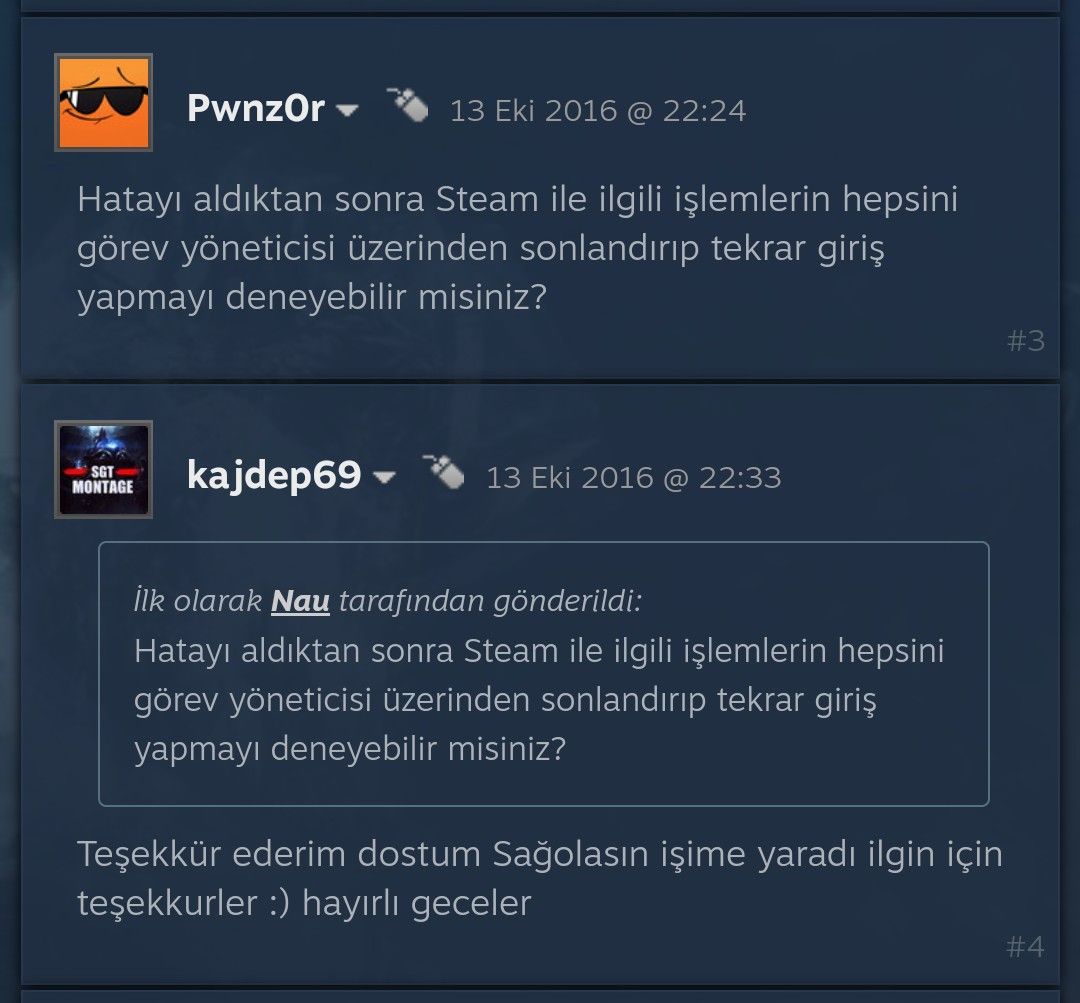Screen dimensions: 1080x1003
Task: Click the #3 post permalink
Action: click(x=1026, y=340)
